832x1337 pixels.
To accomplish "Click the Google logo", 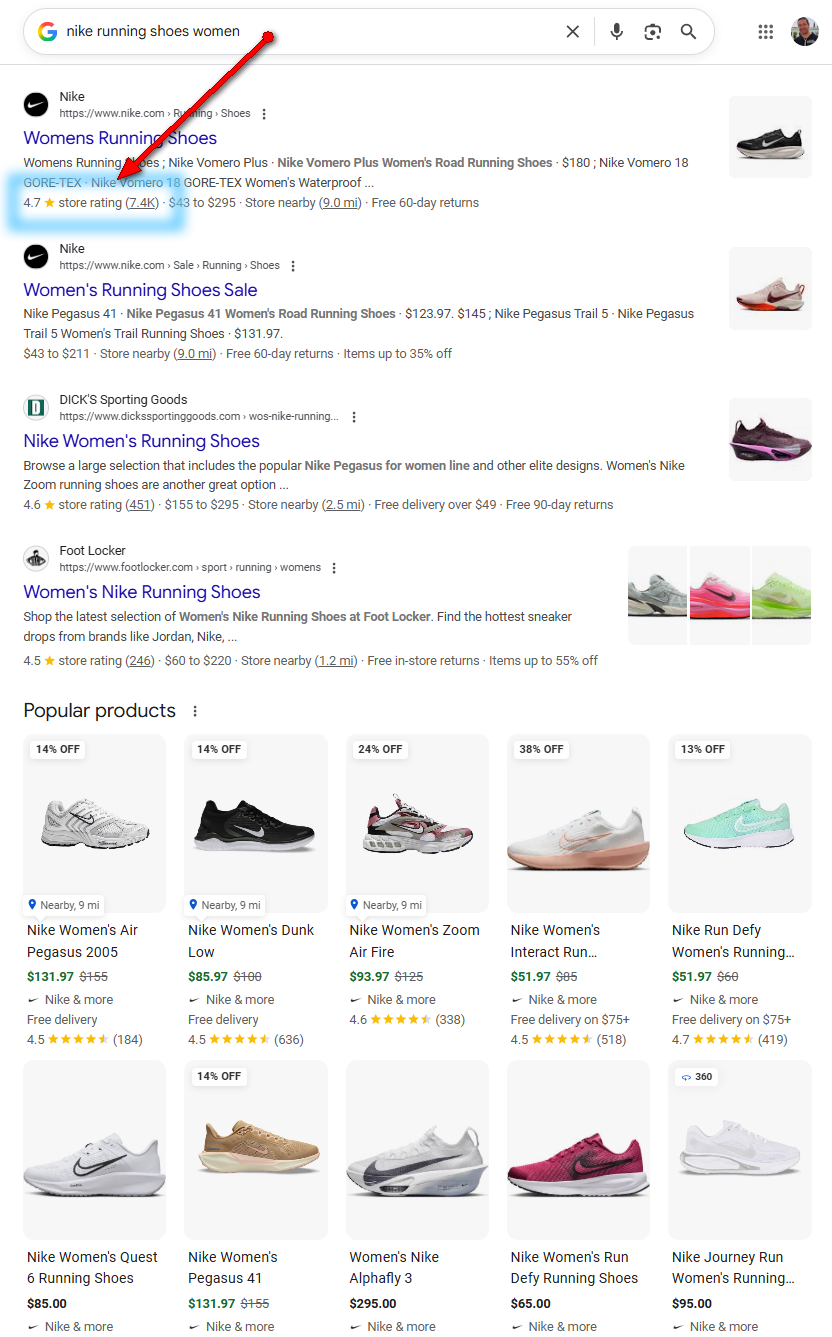I will point(46,31).
